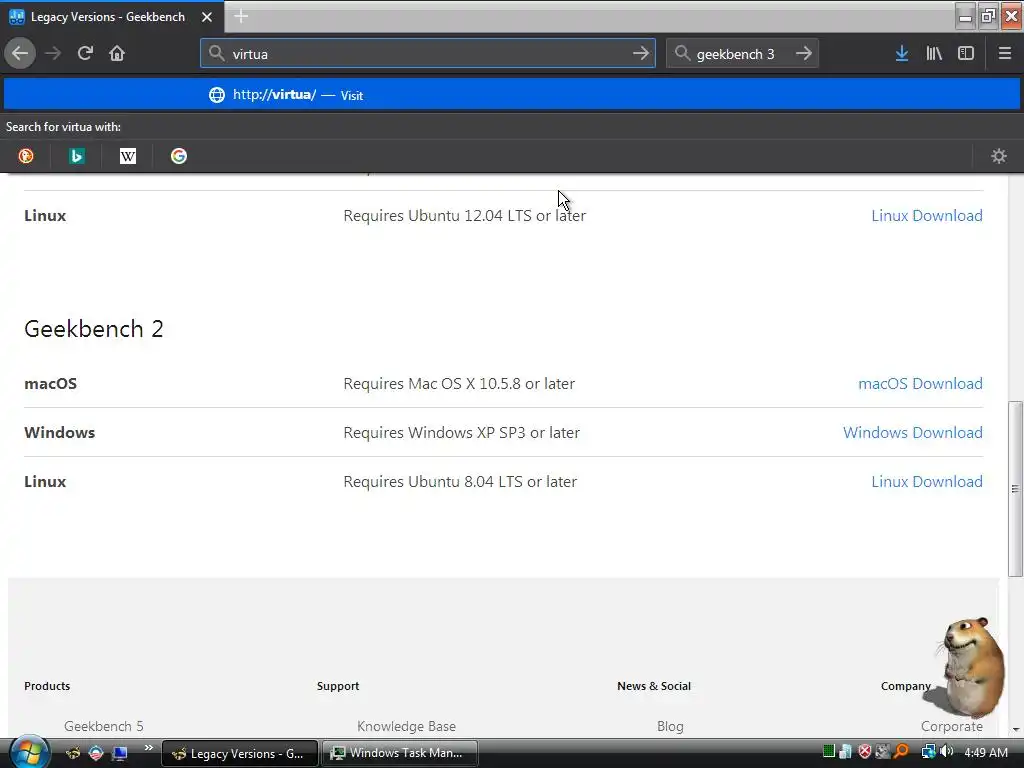This screenshot has height=768, width=1024.
Task: Open Linux Download link requiring Ubuntu 12.04
Action: pos(927,216)
